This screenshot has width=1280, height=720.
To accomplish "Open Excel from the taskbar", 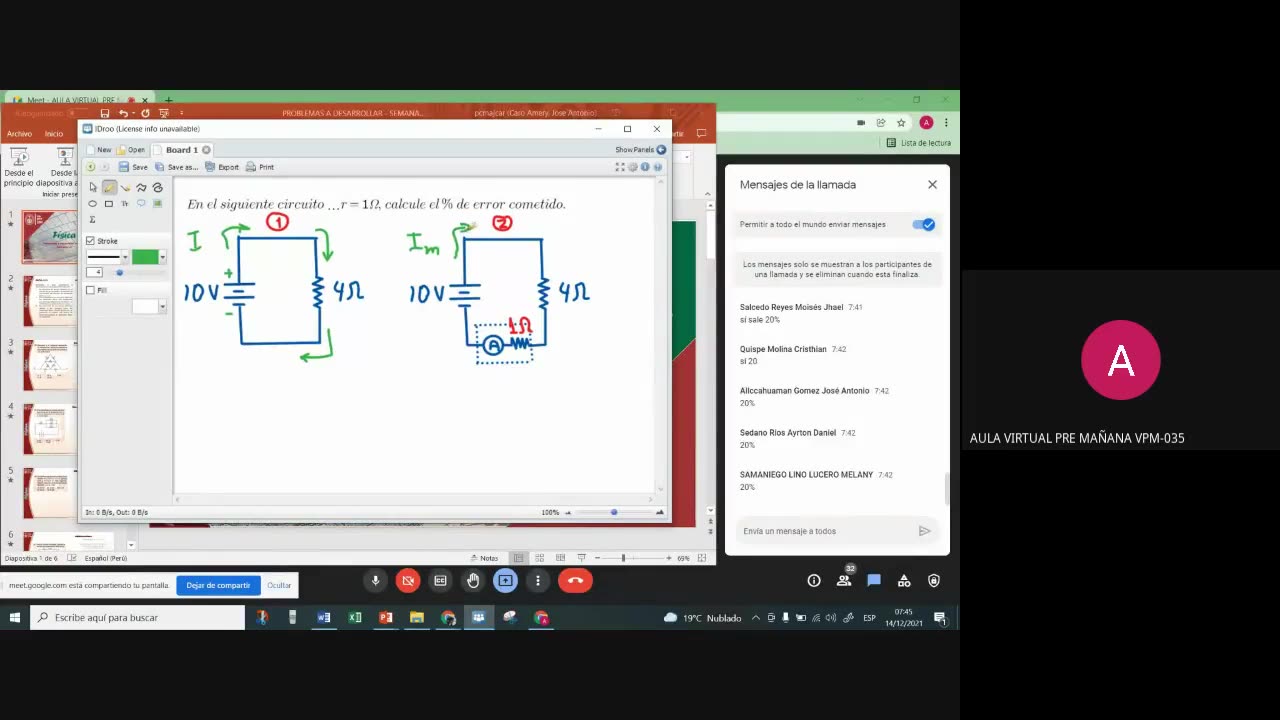I will (355, 617).
